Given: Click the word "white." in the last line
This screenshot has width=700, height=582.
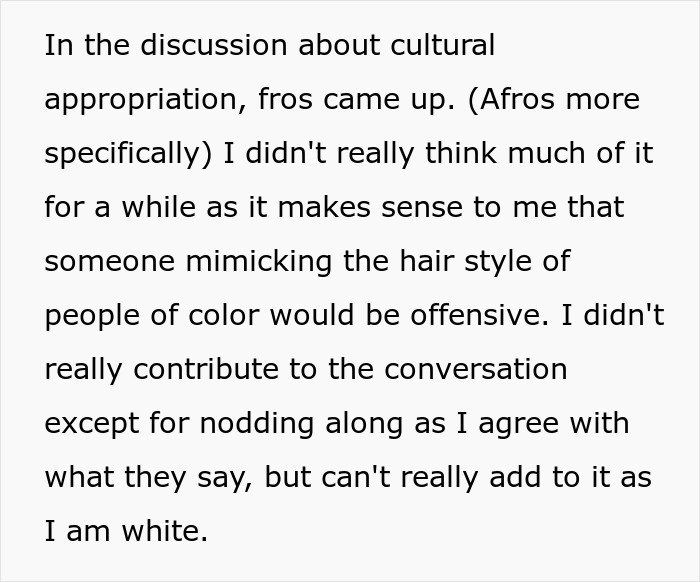Looking at the screenshot, I should (x=165, y=531).
